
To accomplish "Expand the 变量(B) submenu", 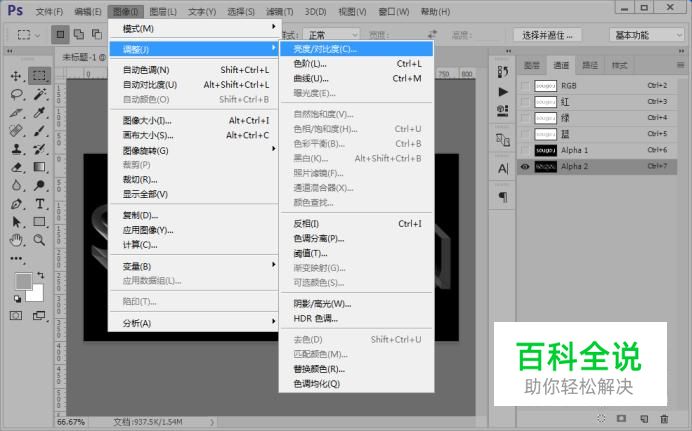I will tap(194, 266).
